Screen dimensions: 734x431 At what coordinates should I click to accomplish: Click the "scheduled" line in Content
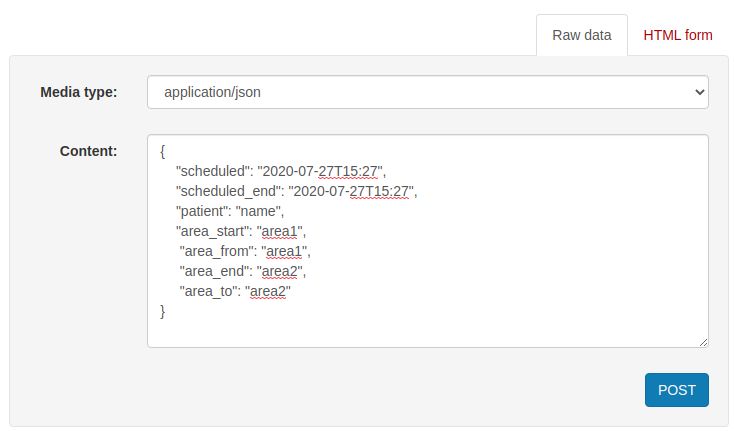pyautogui.click(x=281, y=171)
